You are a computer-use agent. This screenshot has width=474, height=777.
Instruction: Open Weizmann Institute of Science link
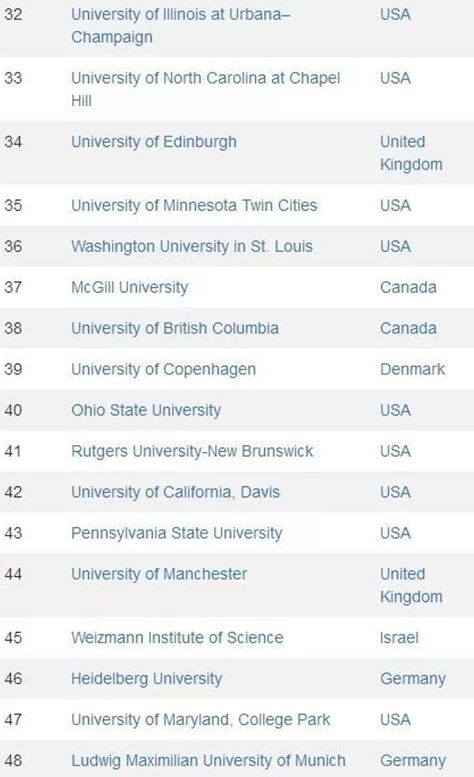(177, 638)
